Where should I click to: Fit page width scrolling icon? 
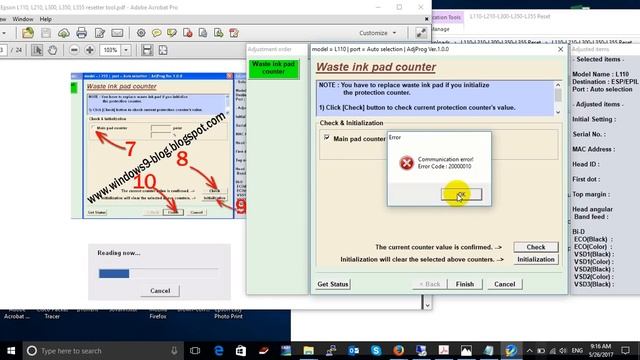(x=147, y=50)
